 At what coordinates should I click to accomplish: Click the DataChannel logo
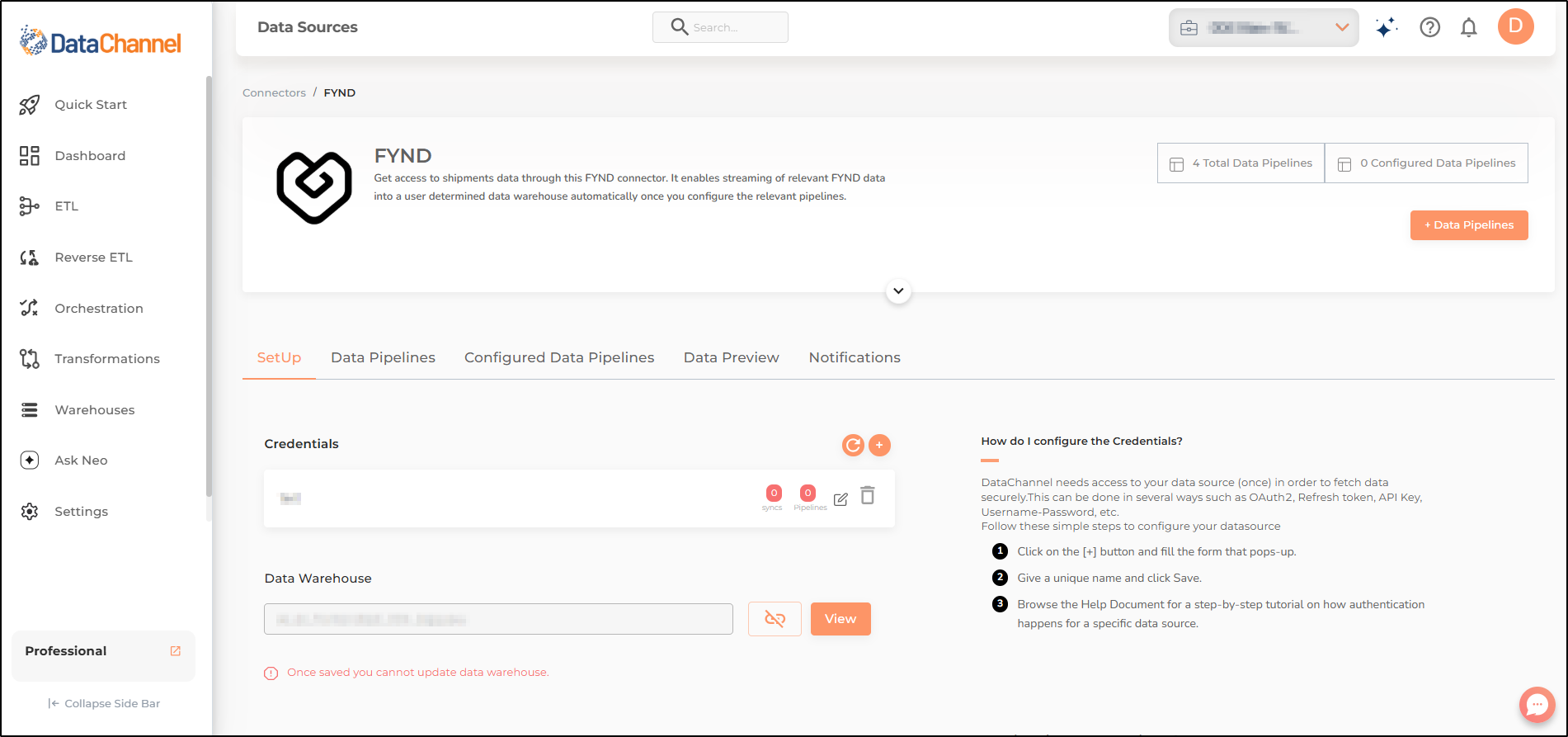[x=101, y=41]
